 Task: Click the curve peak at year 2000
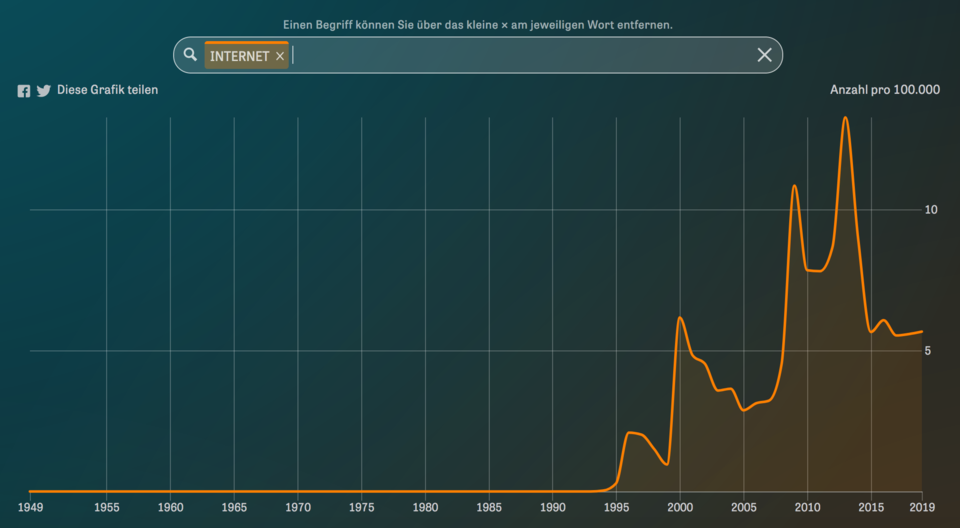pyautogui.click(x=680, y=318)
